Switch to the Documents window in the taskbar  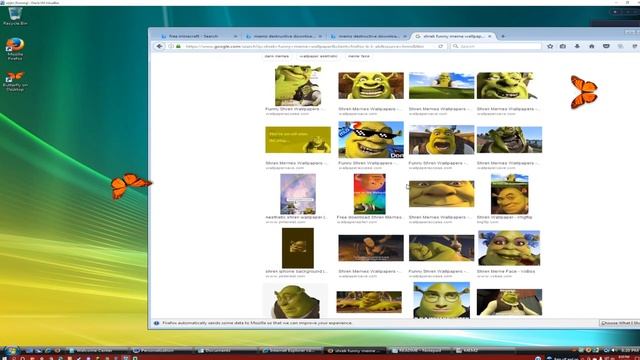point(226,350)
